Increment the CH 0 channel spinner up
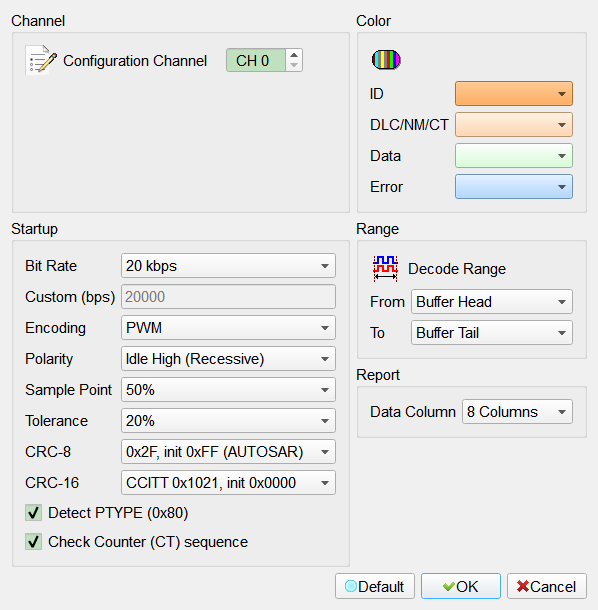 click(x=294, y=55)
